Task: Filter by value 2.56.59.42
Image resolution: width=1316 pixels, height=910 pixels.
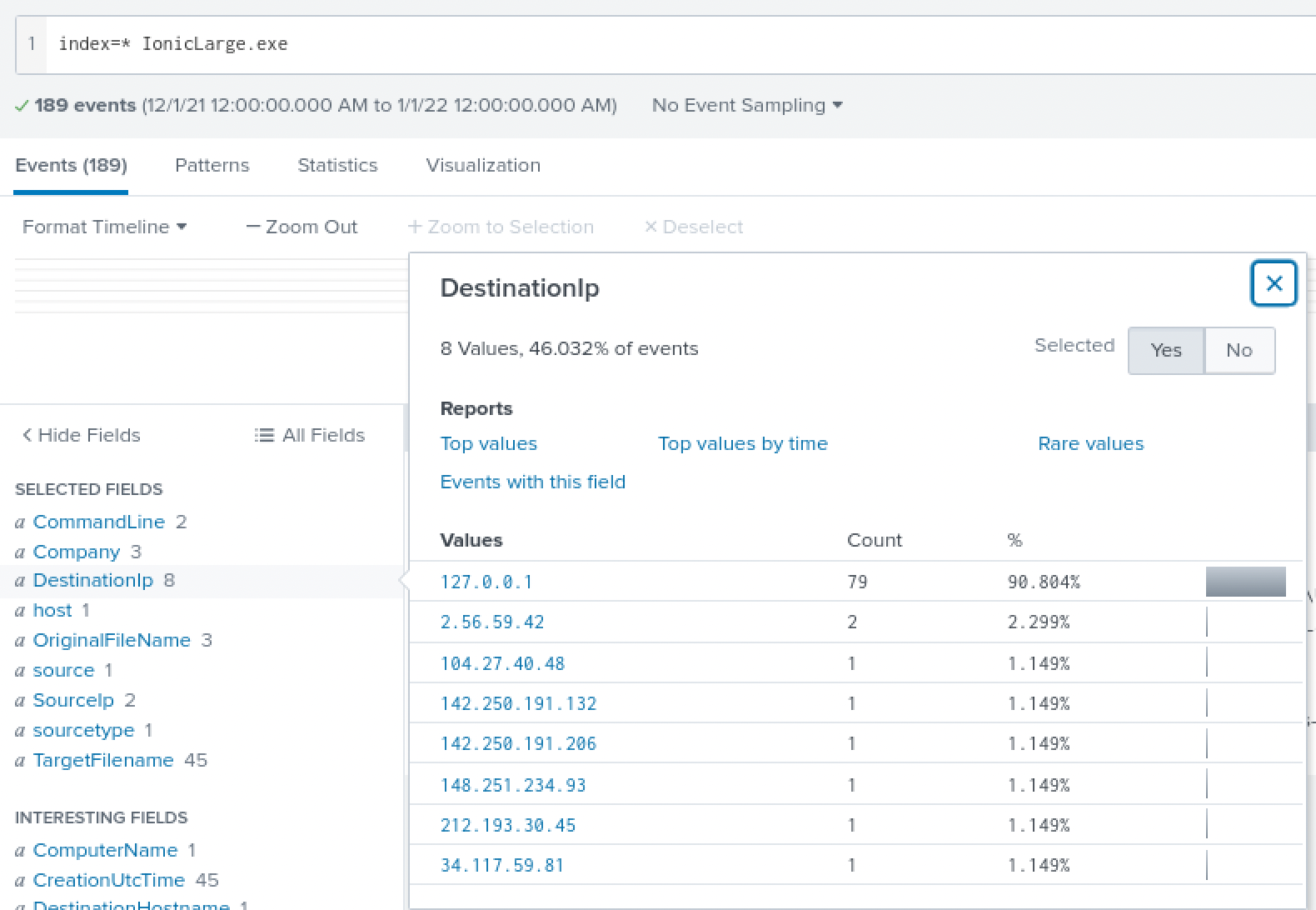Action: (492, 622)
